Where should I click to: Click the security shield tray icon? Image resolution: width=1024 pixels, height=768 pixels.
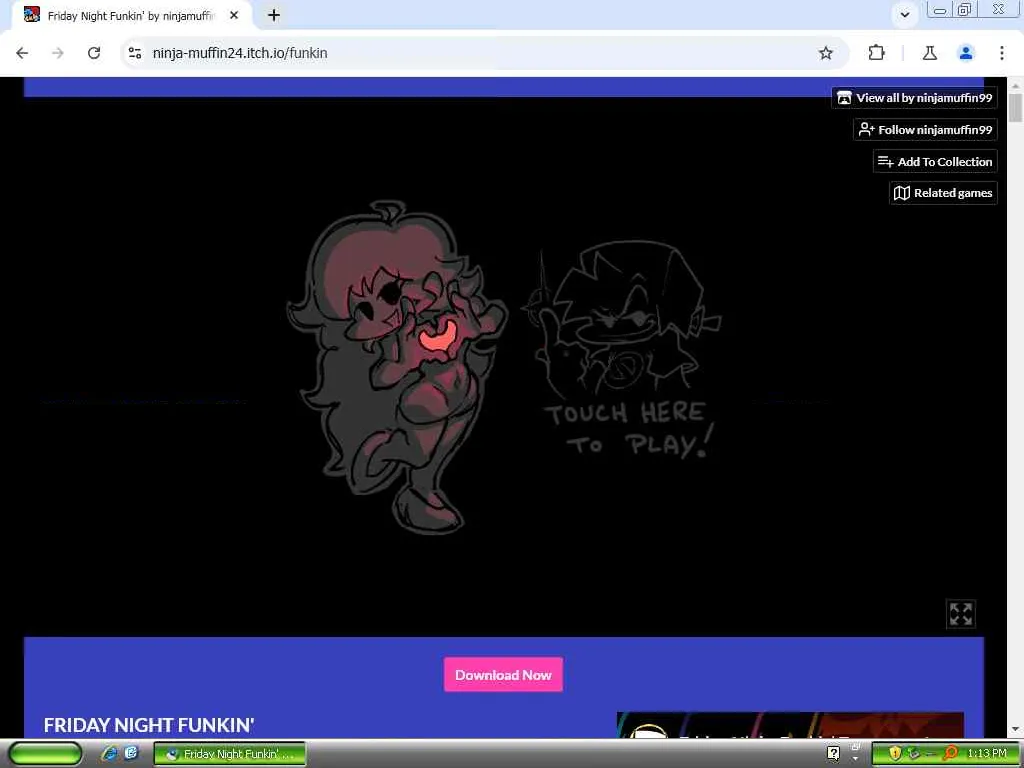895,754
